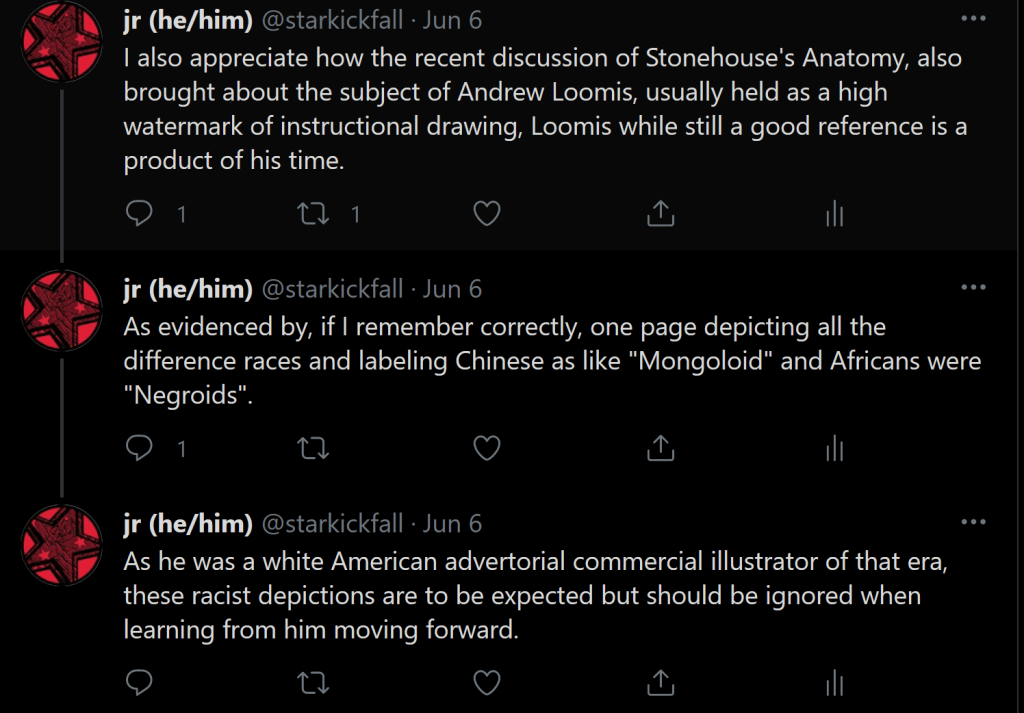Like the "As evidenced by" tweet
The width and height of the screenshot is (1024, 713).
[x=486, y=449]
